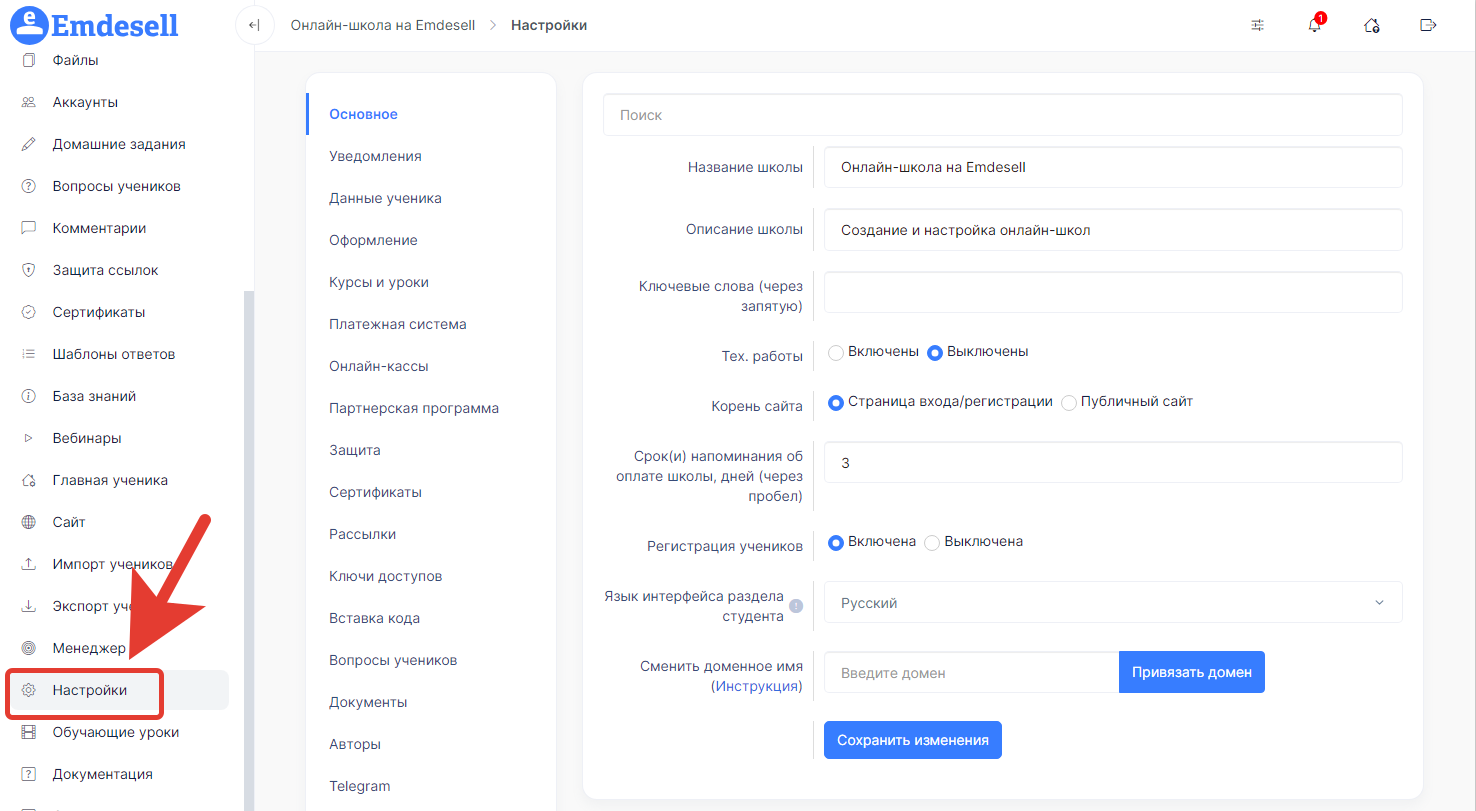Open the Инструкция link
Viewport: 1476px width, 811px height.
756,686
